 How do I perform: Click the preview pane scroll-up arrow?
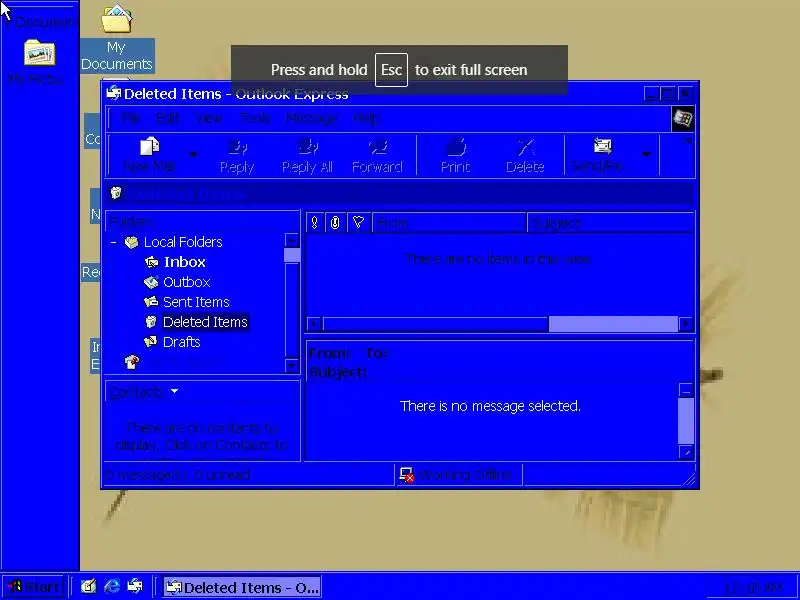click(686, 391)
